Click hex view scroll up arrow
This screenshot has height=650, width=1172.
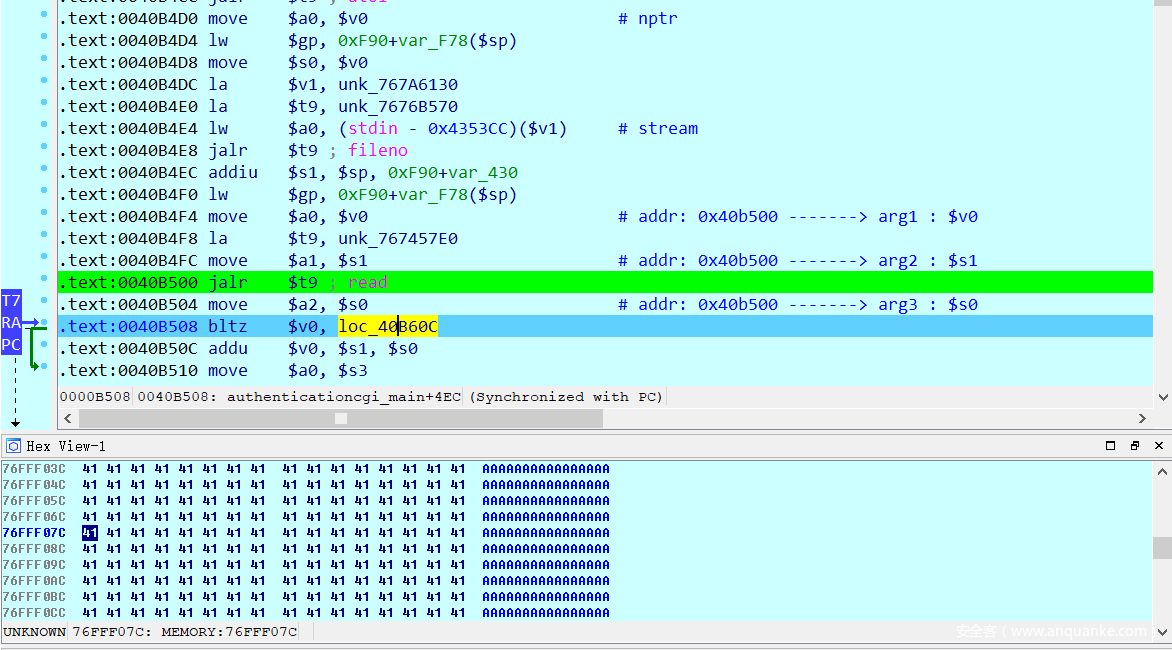[1162, 471]
